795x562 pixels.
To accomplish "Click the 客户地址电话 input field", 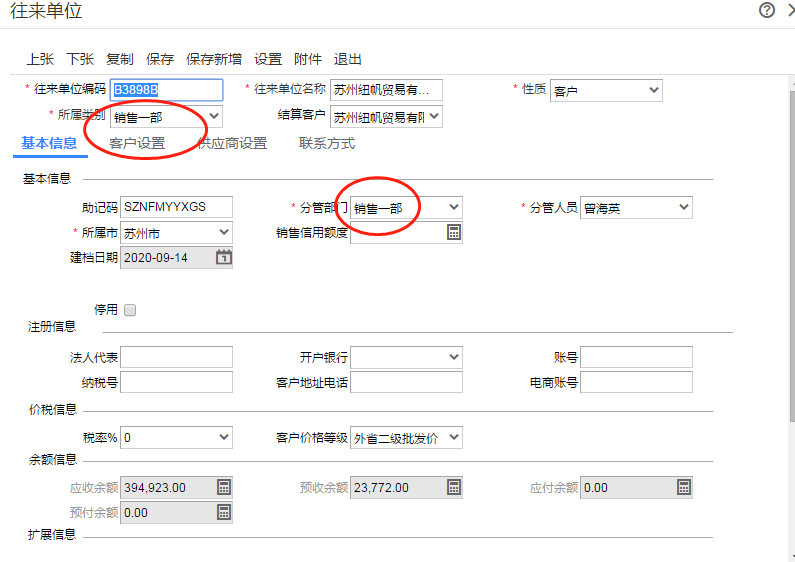I will point(406,382).
